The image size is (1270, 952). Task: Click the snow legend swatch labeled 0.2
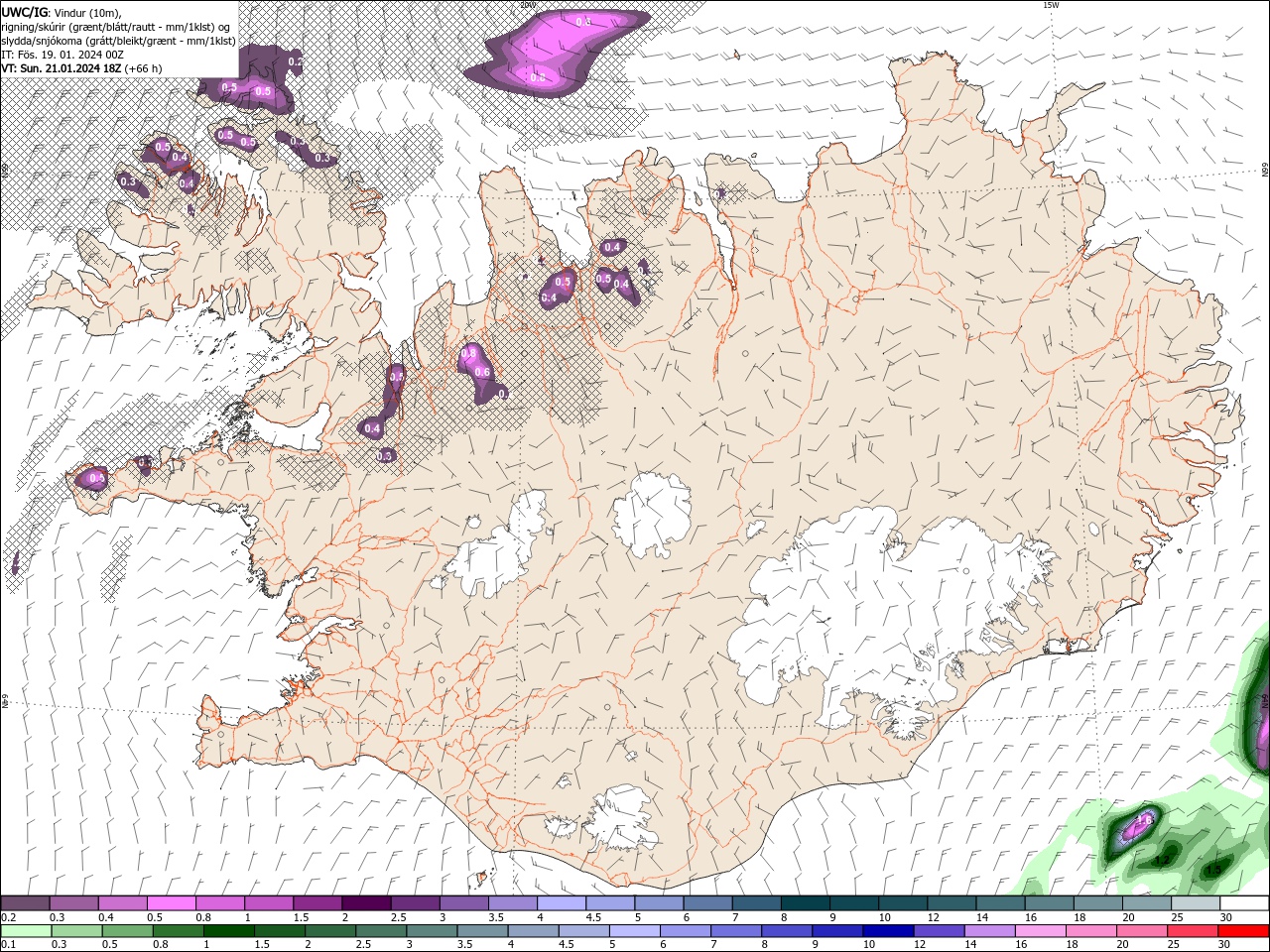(25, 903)
